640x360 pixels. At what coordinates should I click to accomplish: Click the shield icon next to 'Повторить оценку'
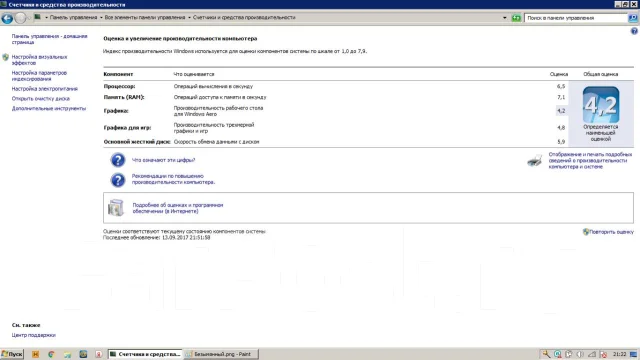click(x=586, y=232)
